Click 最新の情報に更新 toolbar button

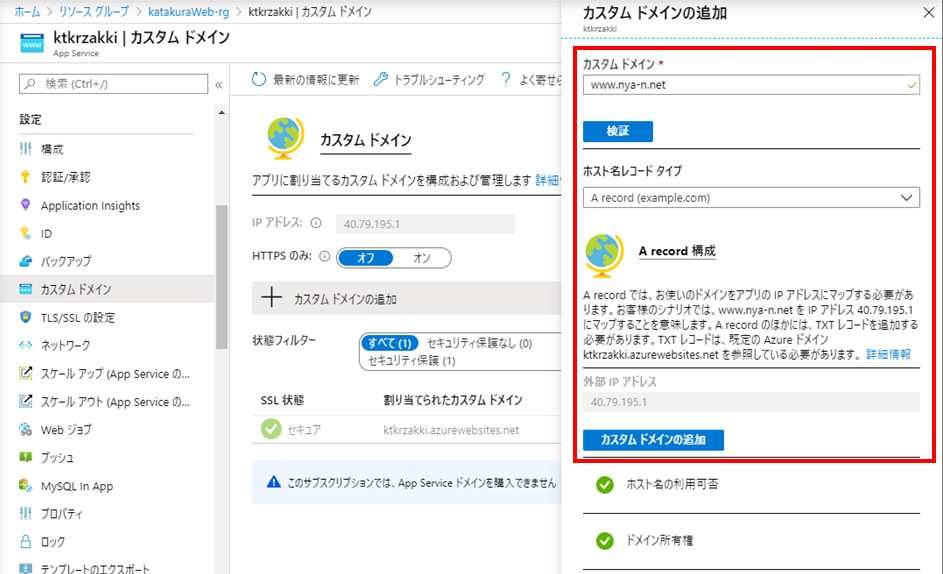306,79
